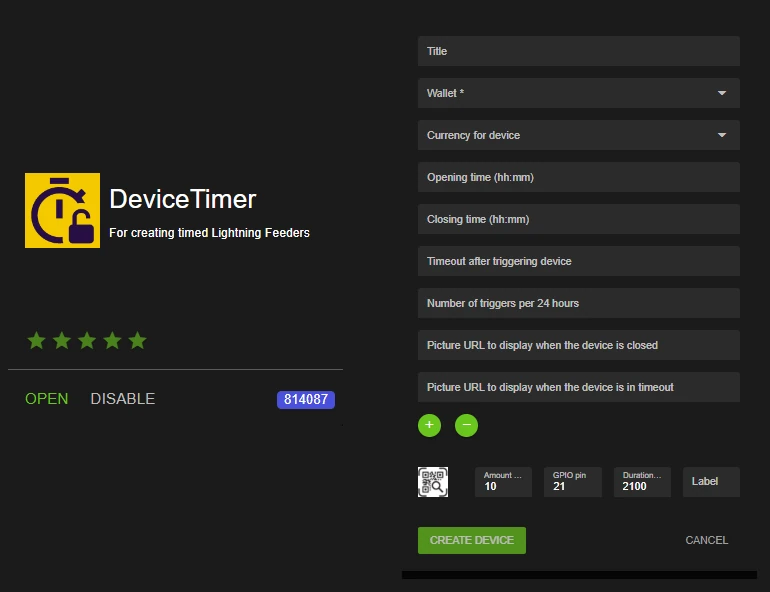The image size is (770, 592).
Task: Open the DeviceTimer extension
Action: pyautogui.click(x=47, y=399)
